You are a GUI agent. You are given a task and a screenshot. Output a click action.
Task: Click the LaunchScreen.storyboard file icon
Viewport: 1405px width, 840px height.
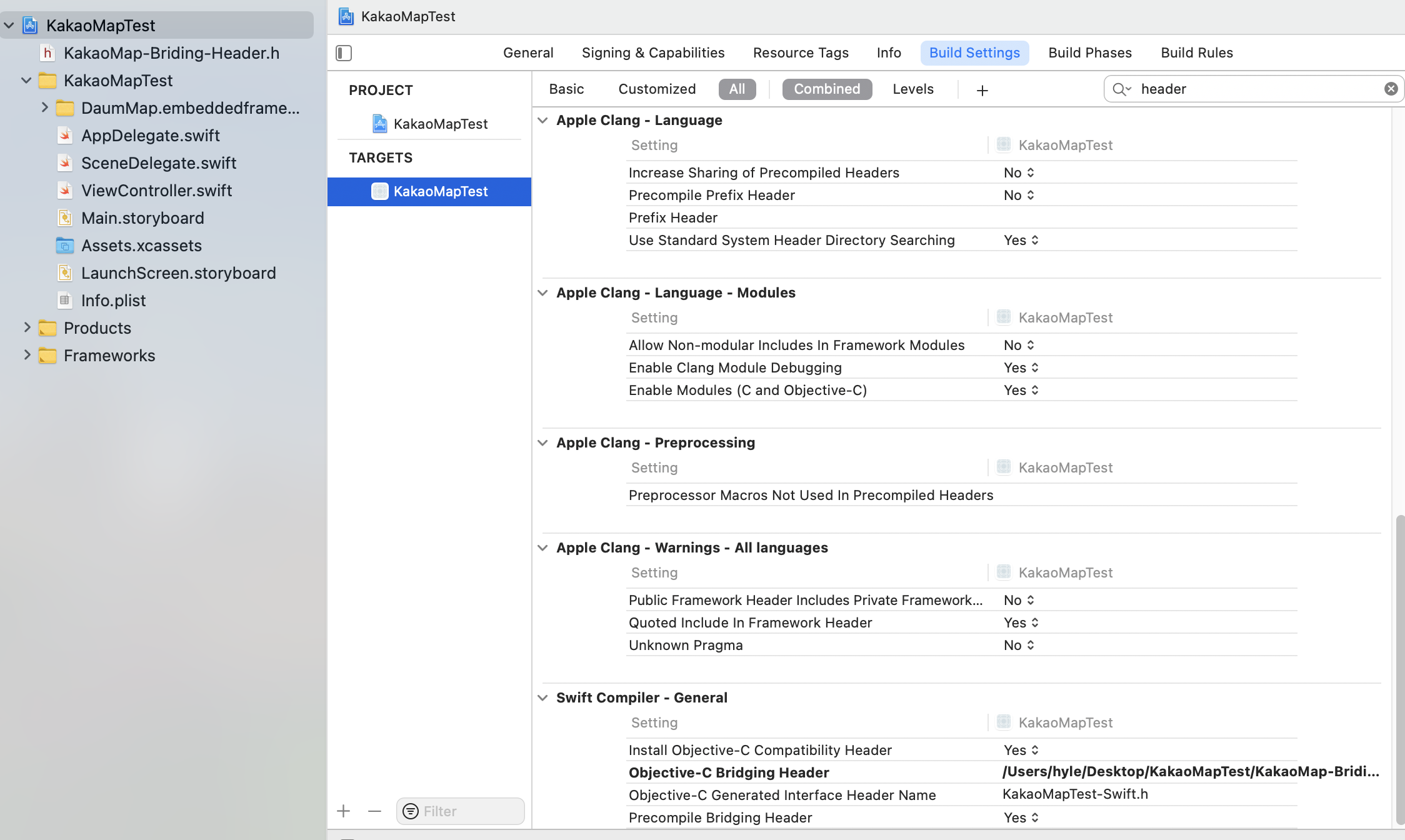[x=65, y=273]
